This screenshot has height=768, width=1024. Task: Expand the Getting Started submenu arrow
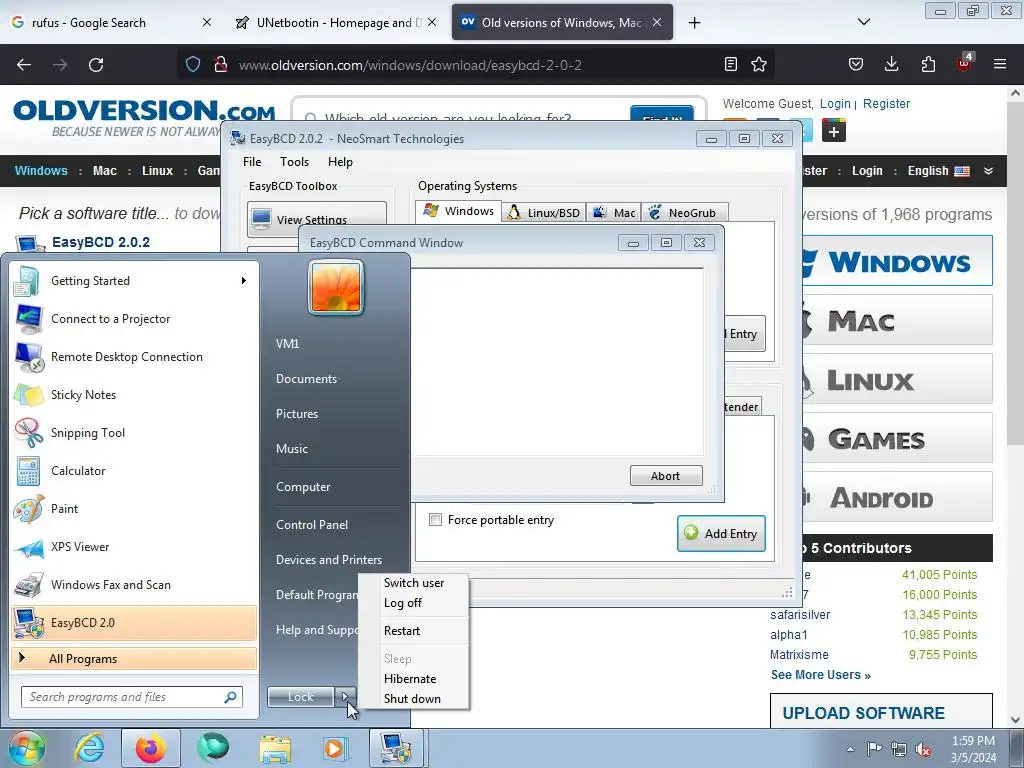point(244,281)
